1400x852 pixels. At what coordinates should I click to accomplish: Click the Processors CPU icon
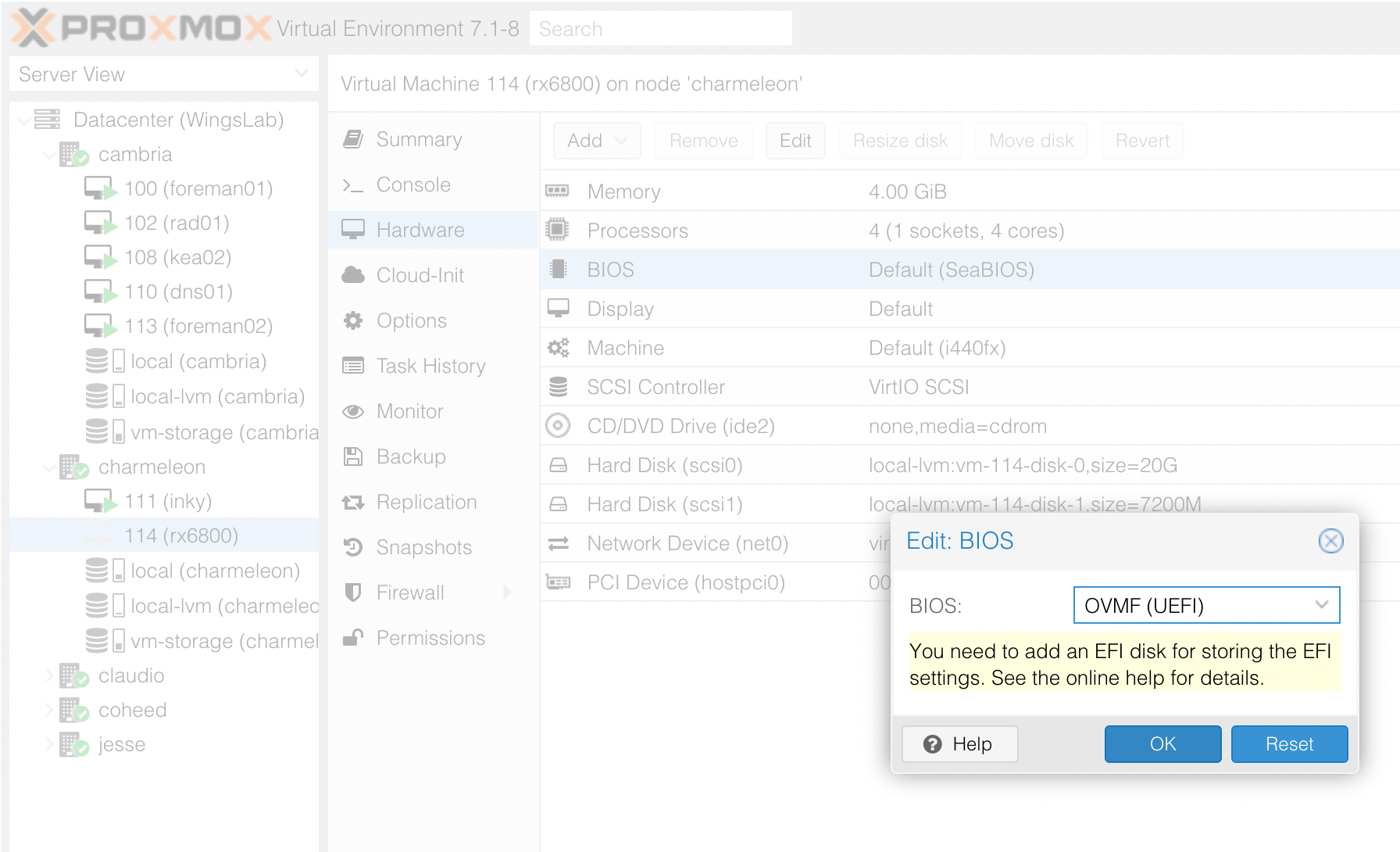pyautogui.click(x=557, y=230)
